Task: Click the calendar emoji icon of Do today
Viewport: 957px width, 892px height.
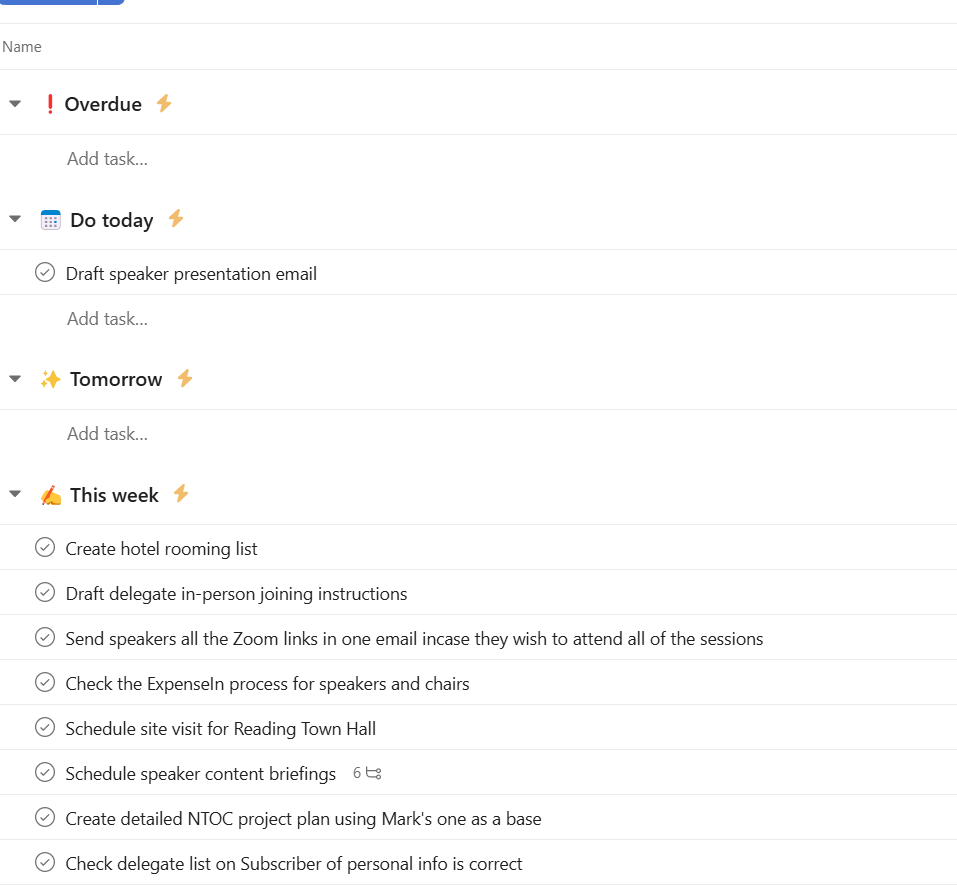Action: click(51, 220)
